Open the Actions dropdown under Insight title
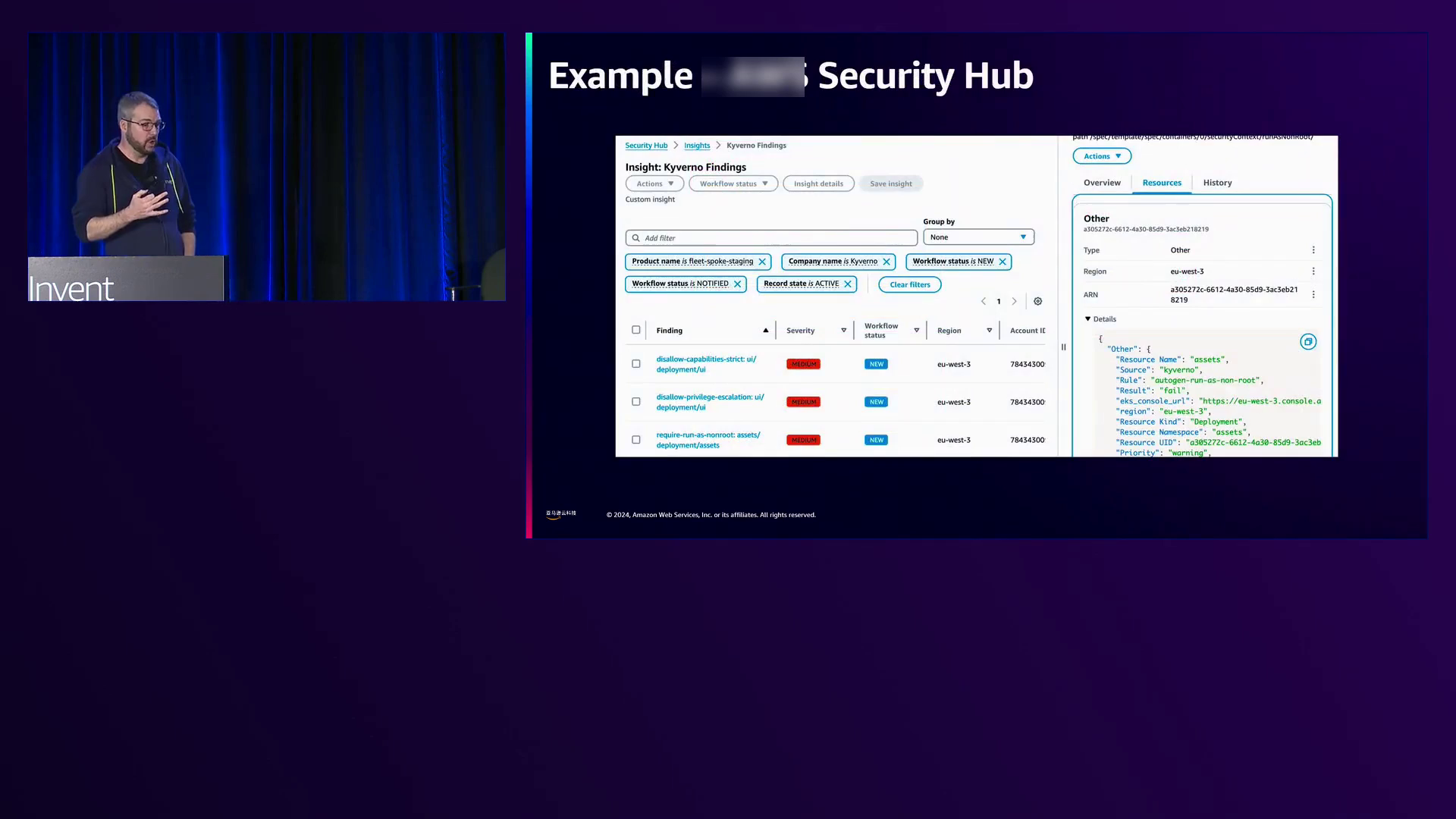Viewport: 1456px width, 819px height. point(655,184)
